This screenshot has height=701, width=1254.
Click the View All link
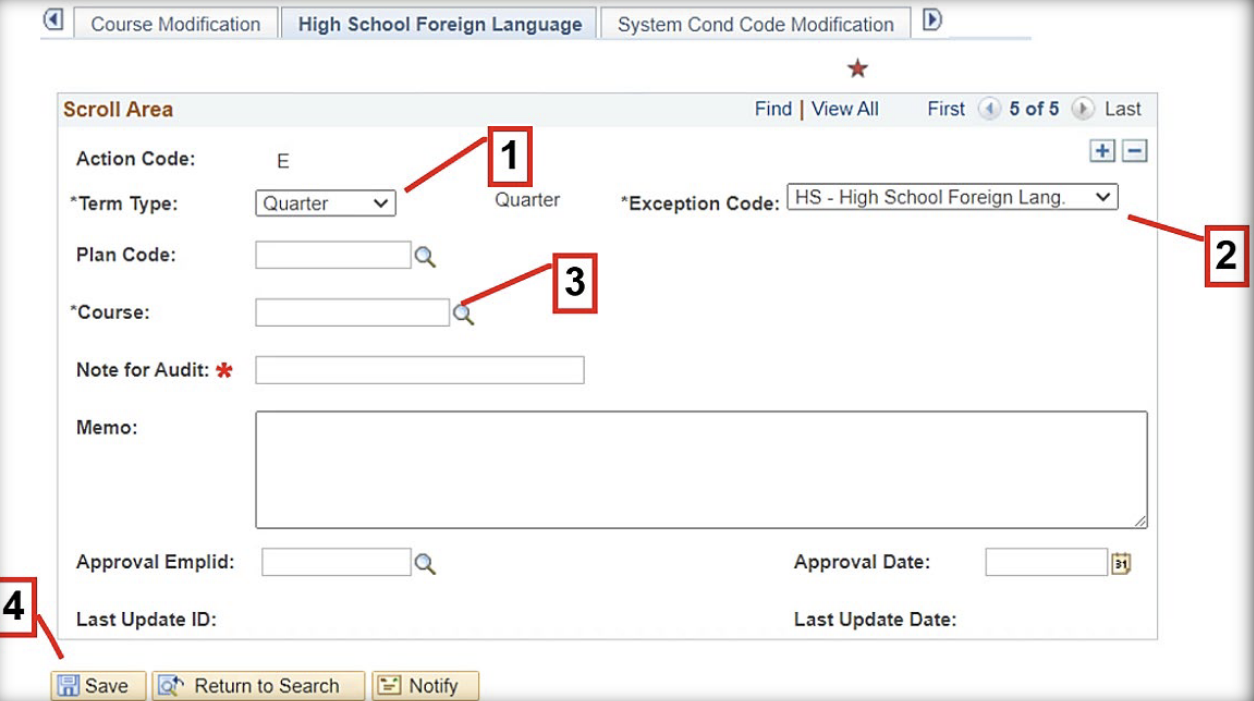click(845, 109)
